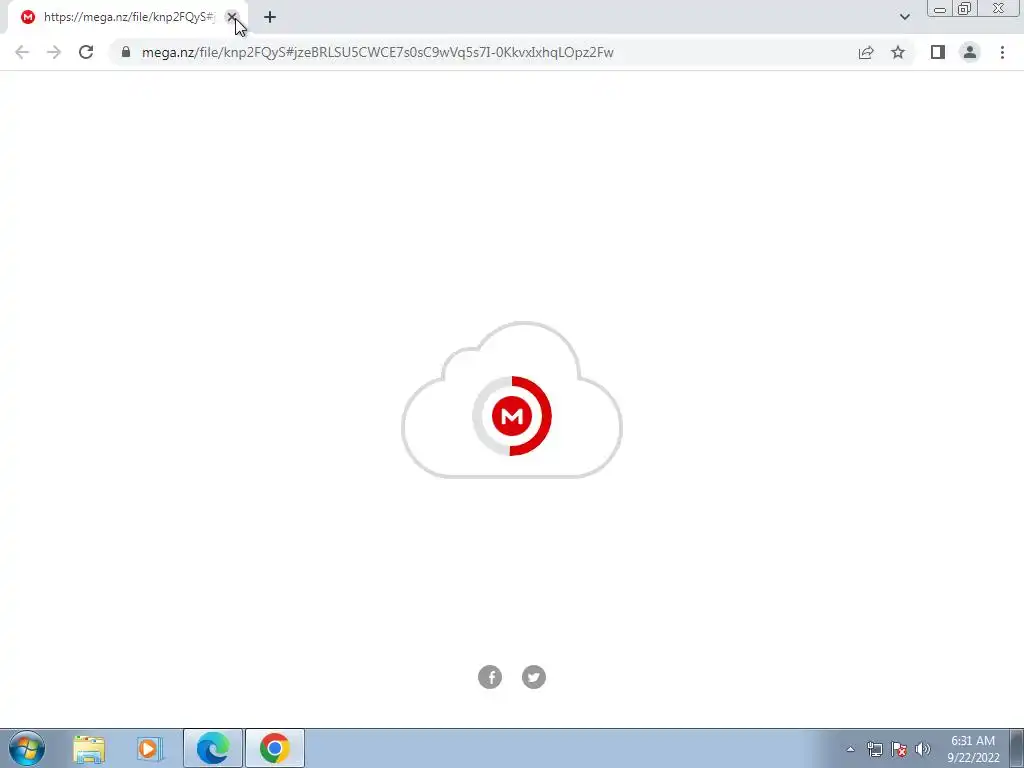Share this page icon in the address bar
This screenshot has height=768, width=1024.
(x=866, y=52)
